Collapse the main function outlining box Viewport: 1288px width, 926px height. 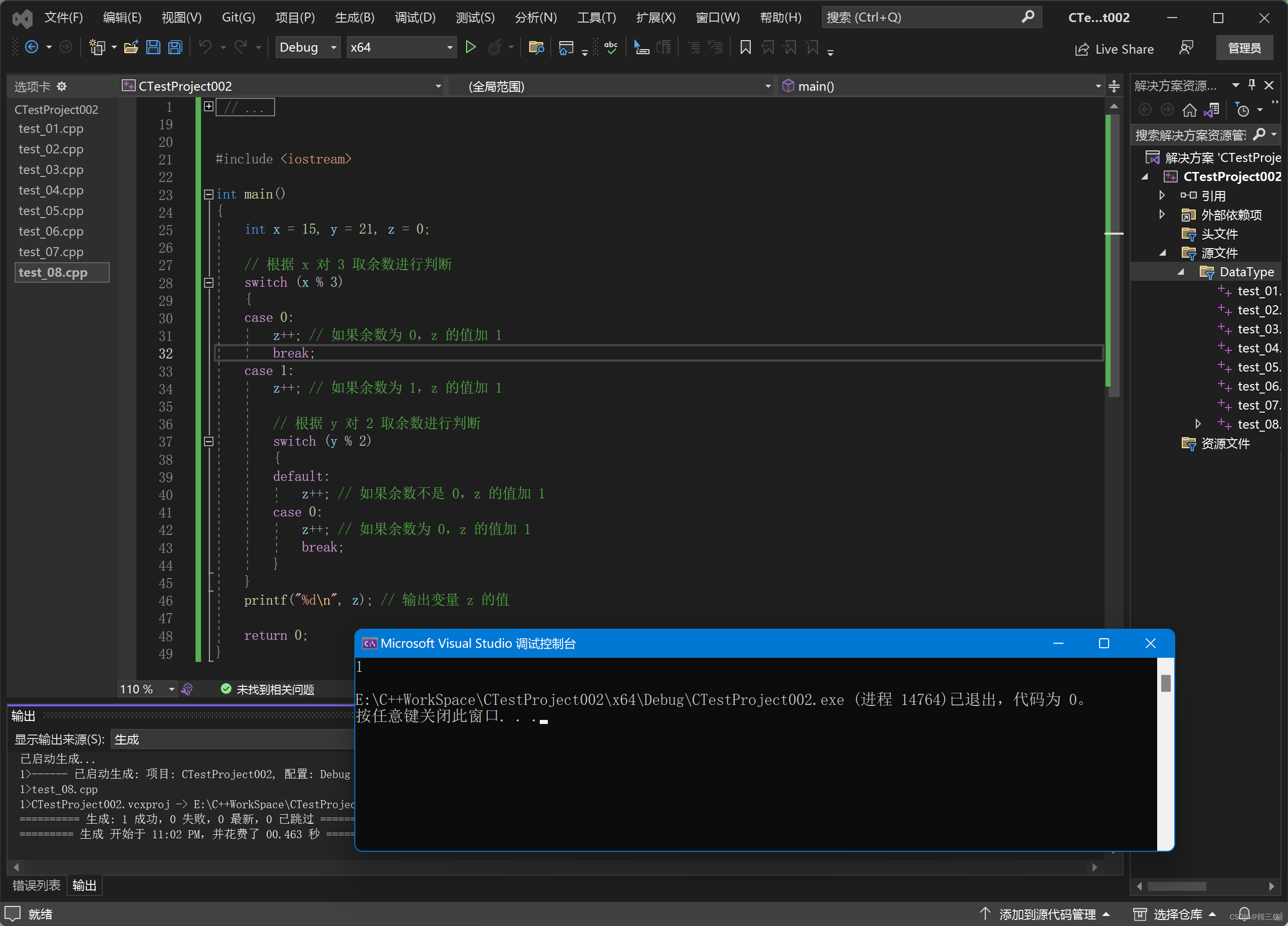tap(208, 195)
